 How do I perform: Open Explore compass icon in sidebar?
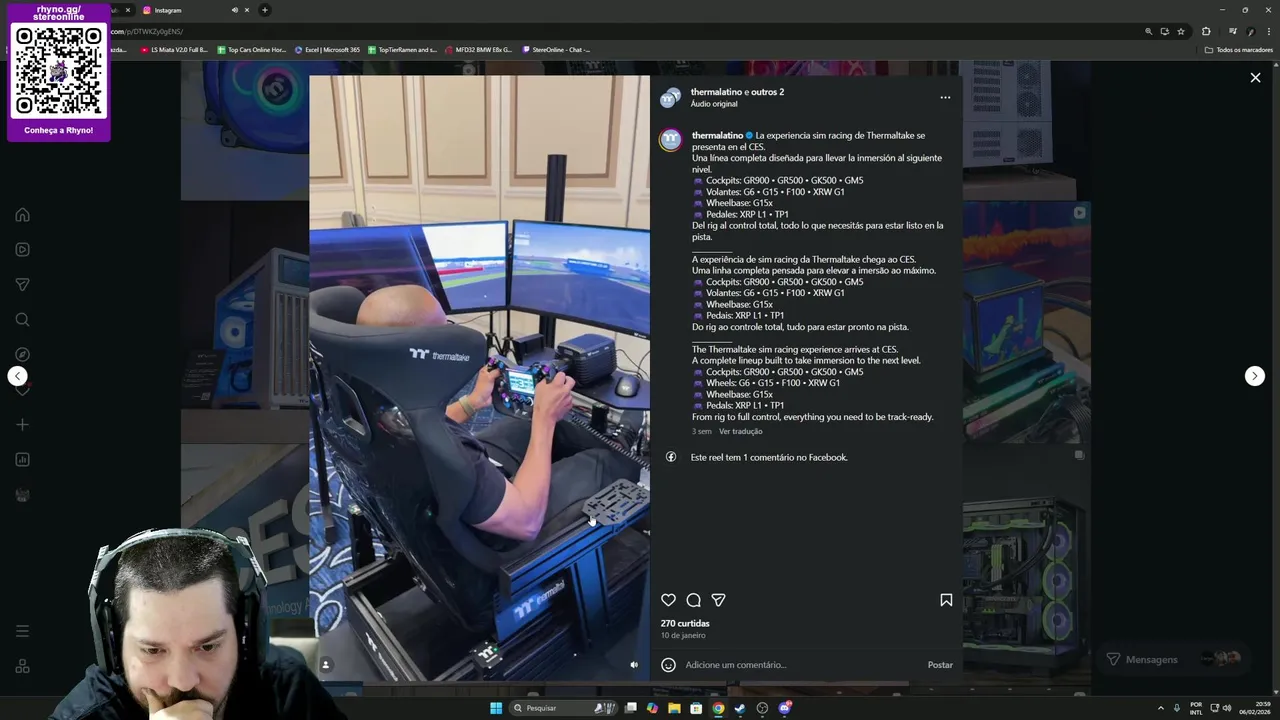click(22, 355)
